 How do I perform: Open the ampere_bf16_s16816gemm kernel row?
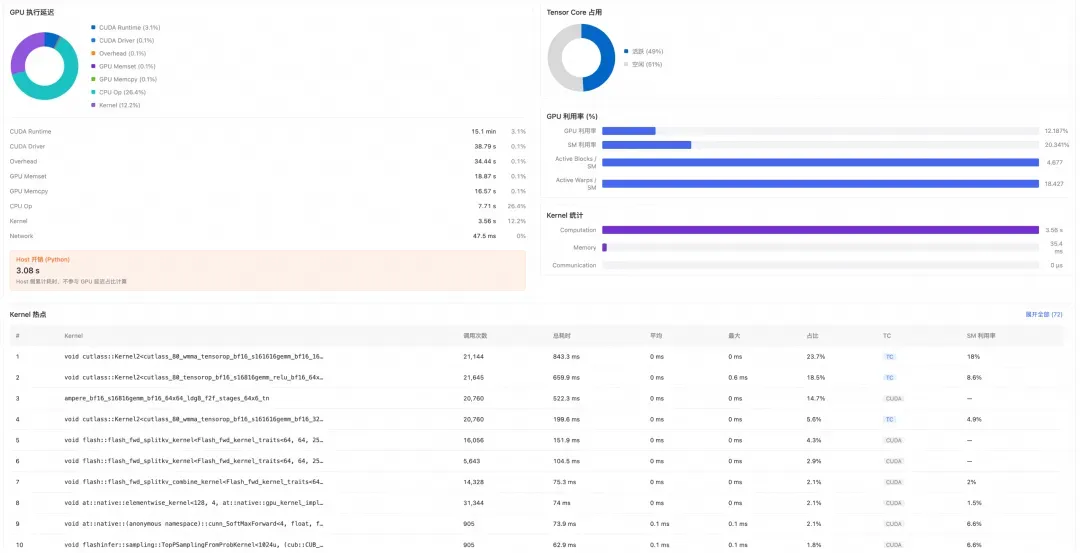click(539, 399)
